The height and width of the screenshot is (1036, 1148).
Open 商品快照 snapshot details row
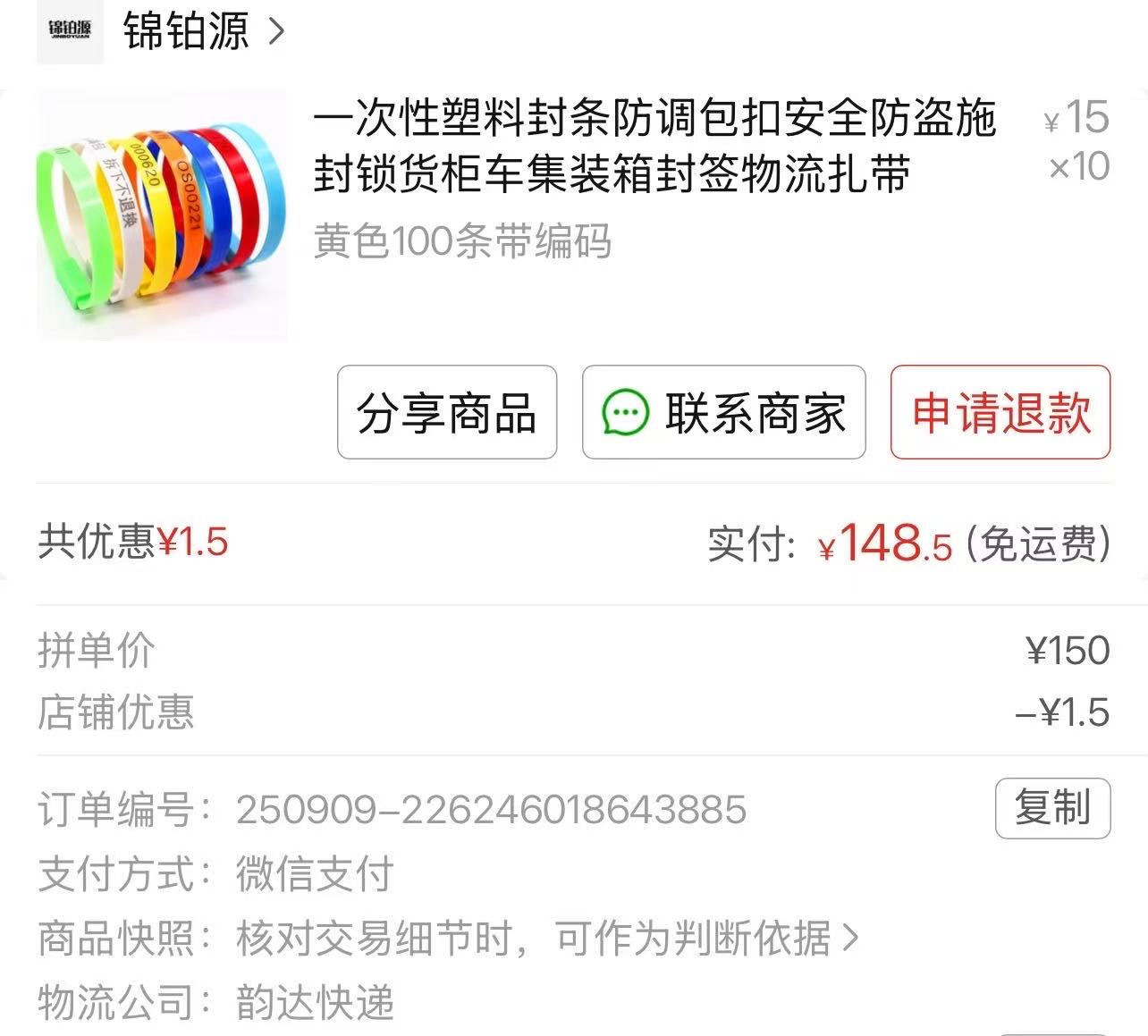pyautogui.click(x=449, y=939)
